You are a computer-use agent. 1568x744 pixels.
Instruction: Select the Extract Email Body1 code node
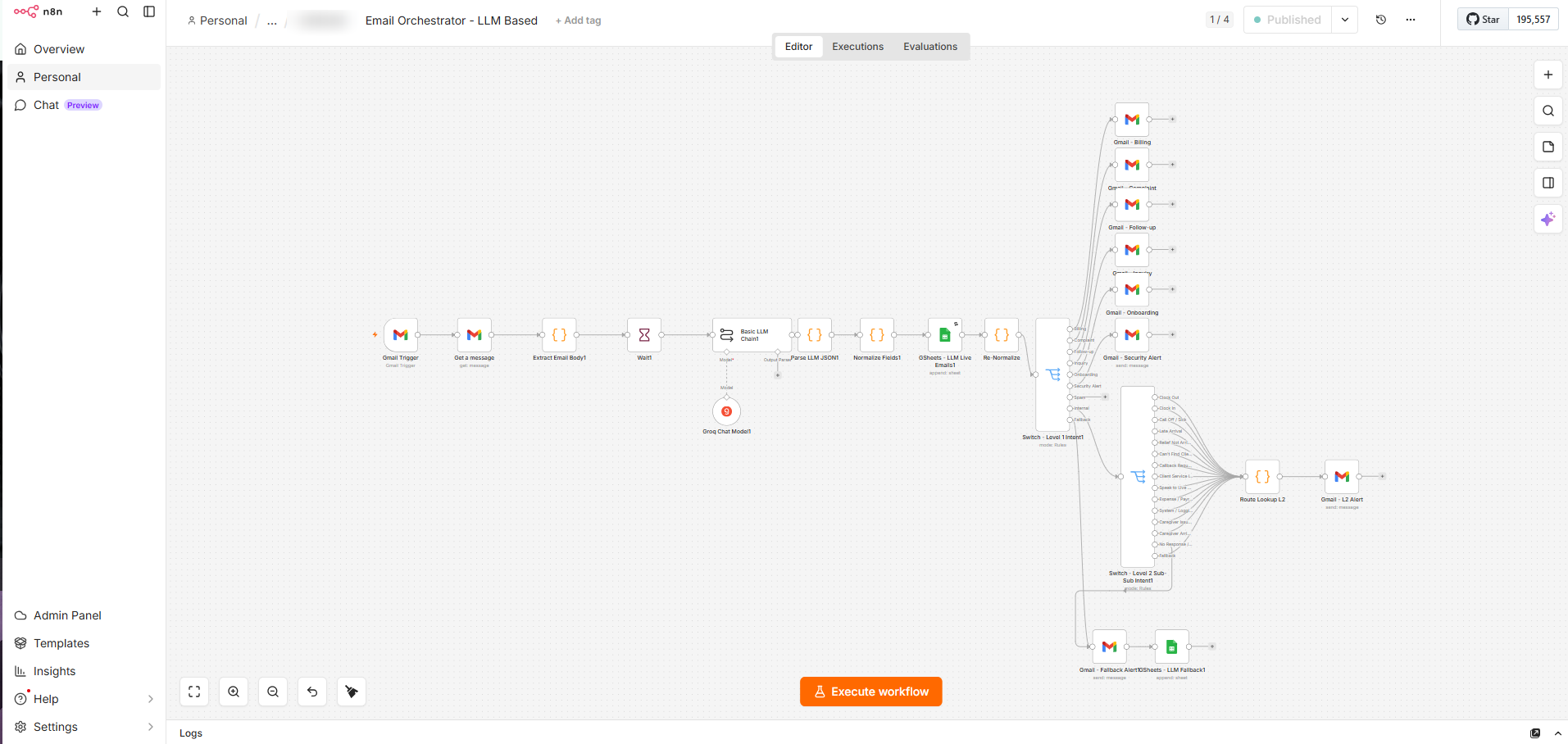tap(559, 335)
